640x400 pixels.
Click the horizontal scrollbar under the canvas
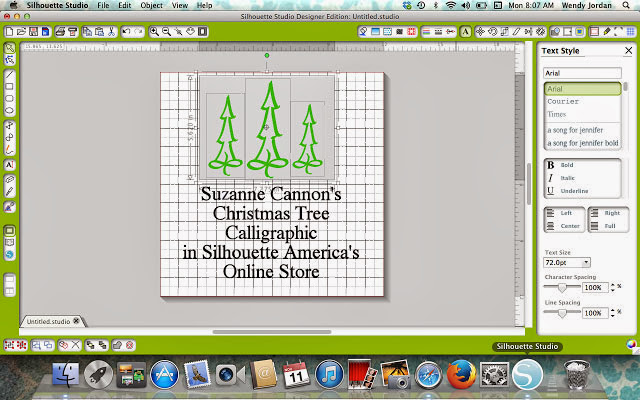click(x=272, y=332)
